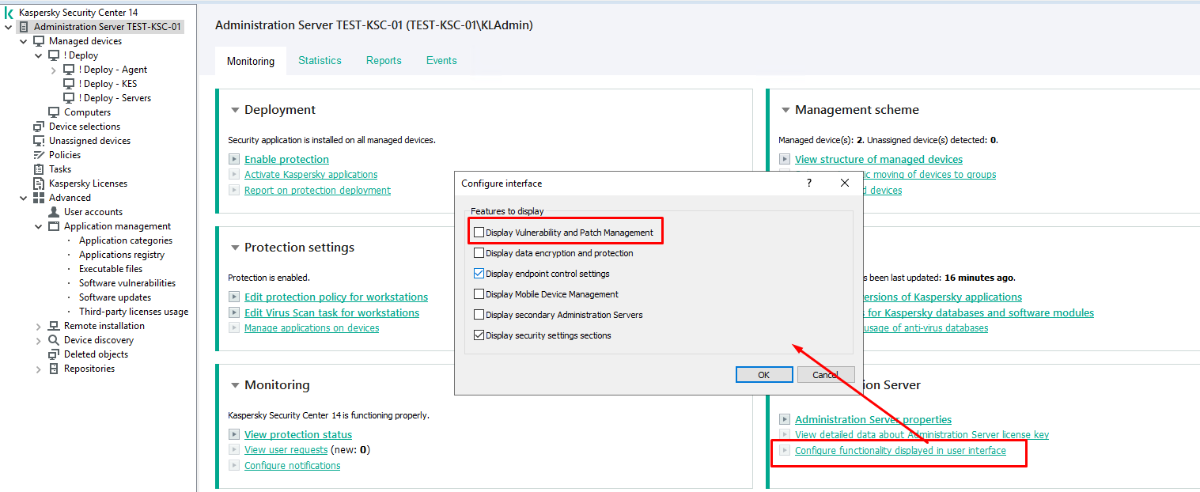
Task: Uncheck Display security settings sections
Action: coord(479,335)
